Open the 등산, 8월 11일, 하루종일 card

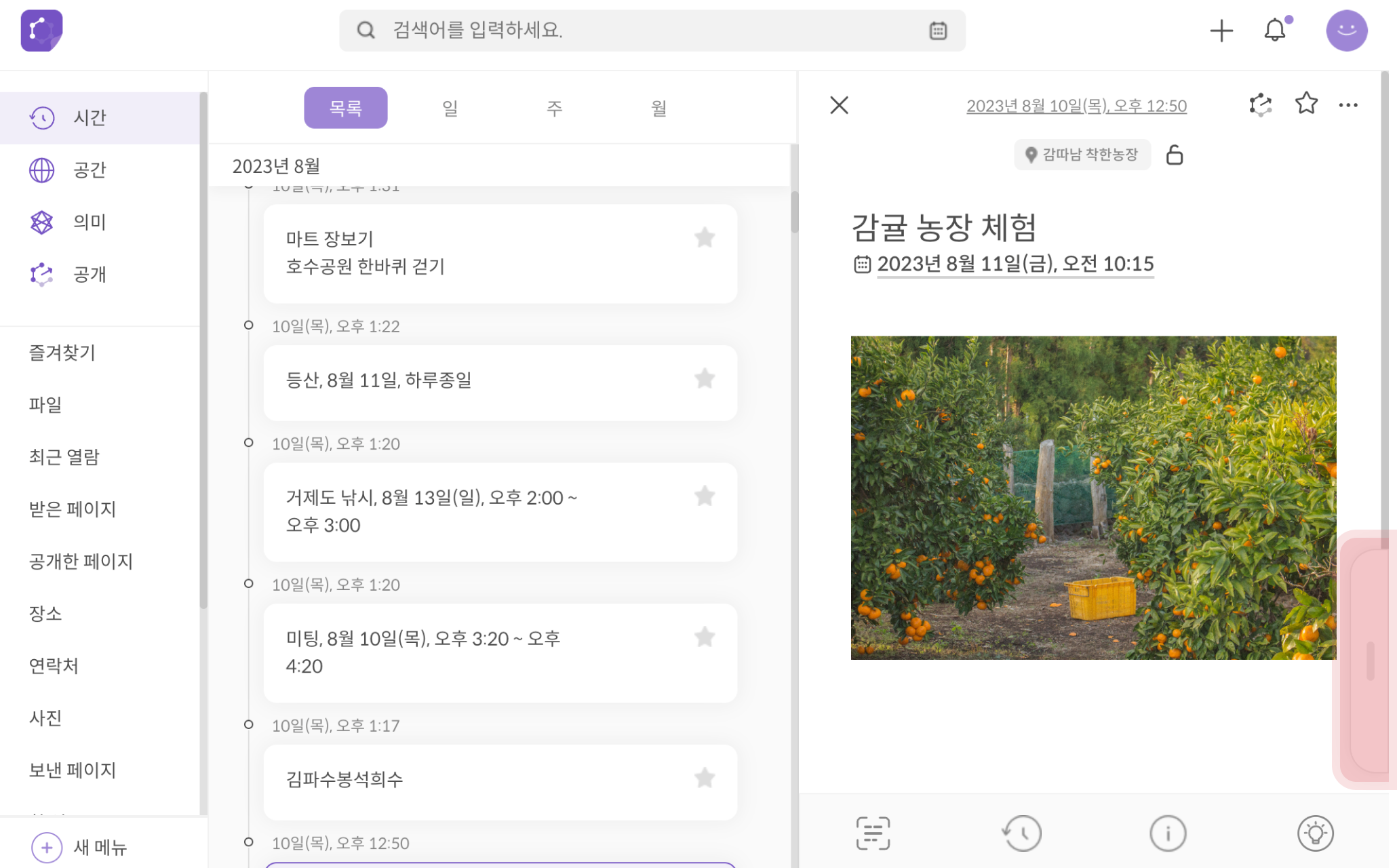click(x=500, y=383)
